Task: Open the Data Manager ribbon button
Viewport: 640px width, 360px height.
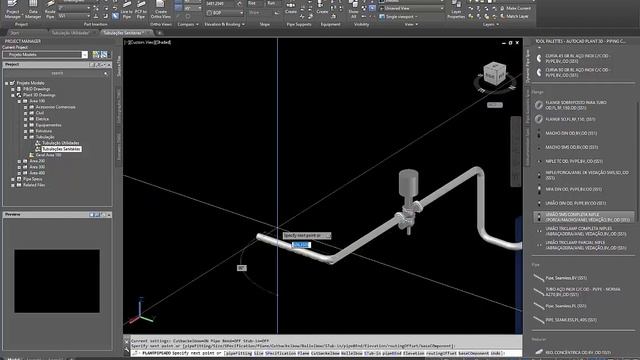Action: pos(33,9)
